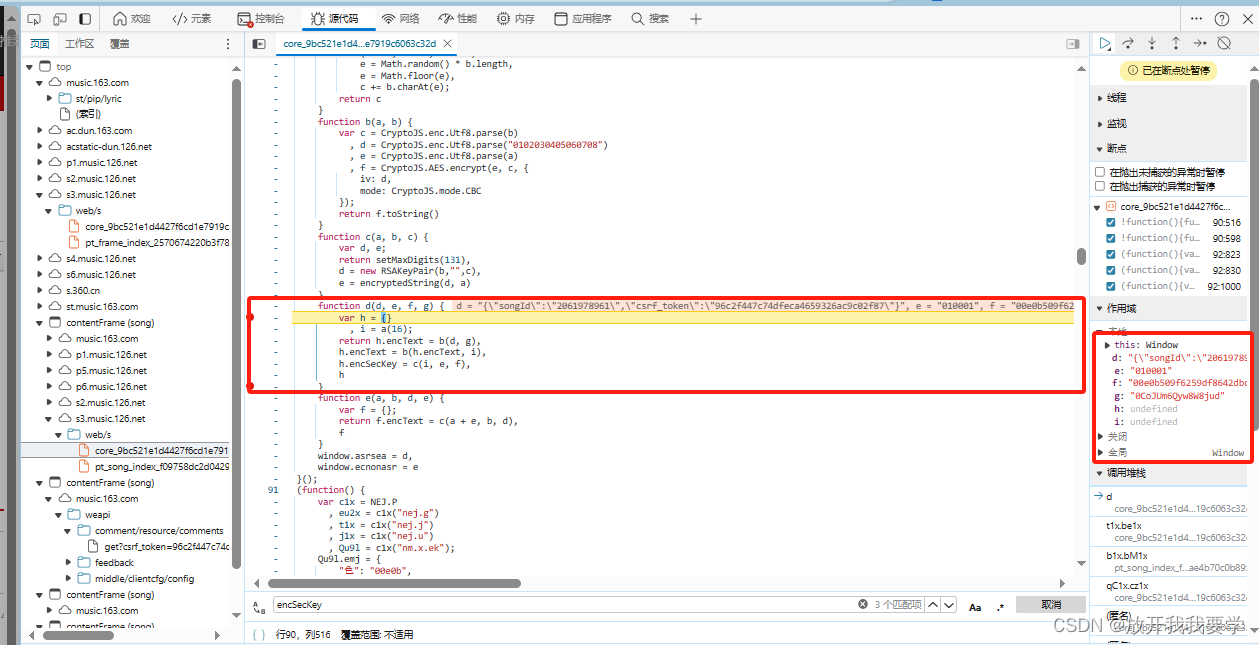
Task: Toggle the debugger sidebar collapse icon
Action: [x=1073, y=44]
